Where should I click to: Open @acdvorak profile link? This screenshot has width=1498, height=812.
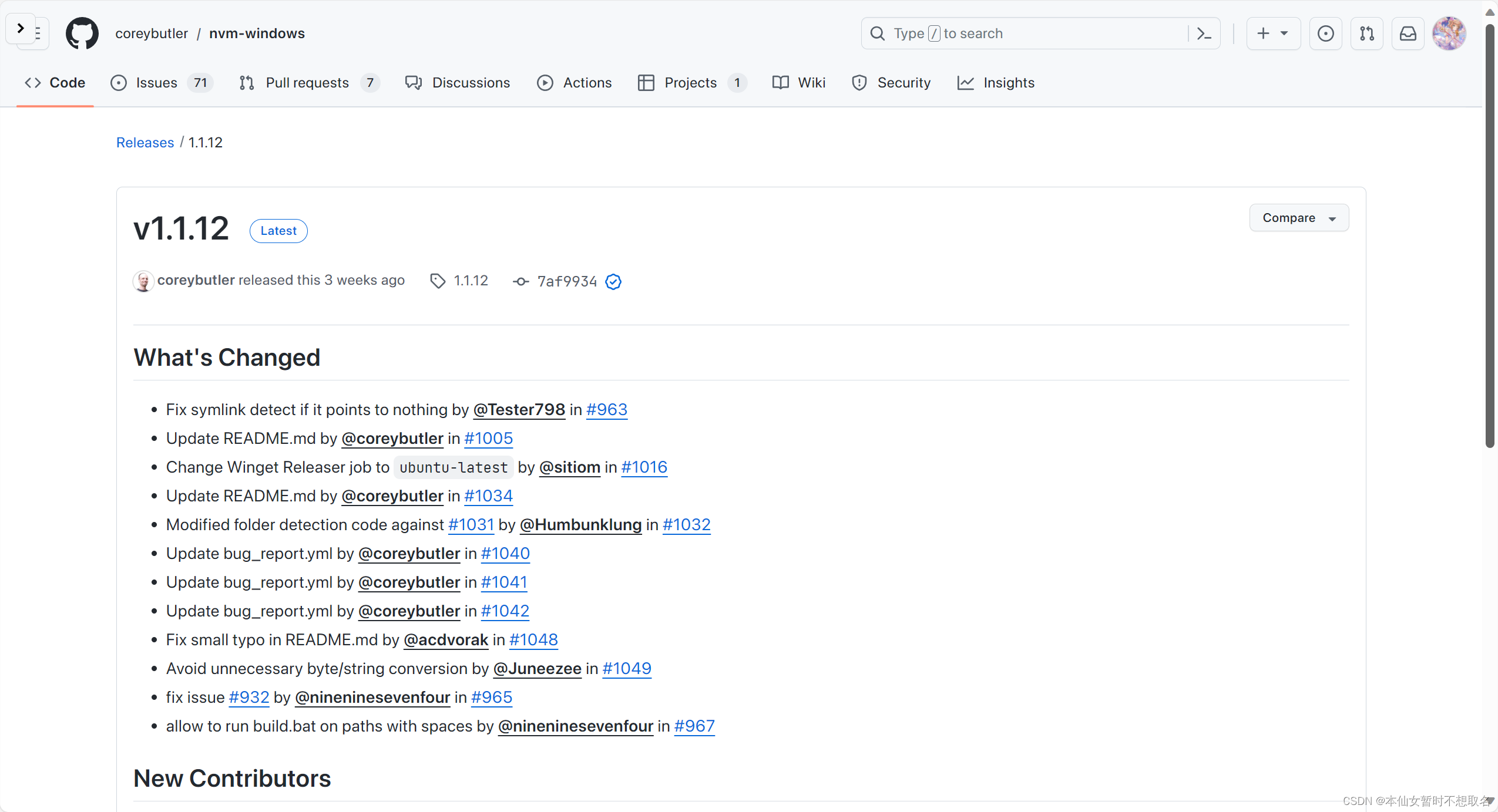[446, 640]
